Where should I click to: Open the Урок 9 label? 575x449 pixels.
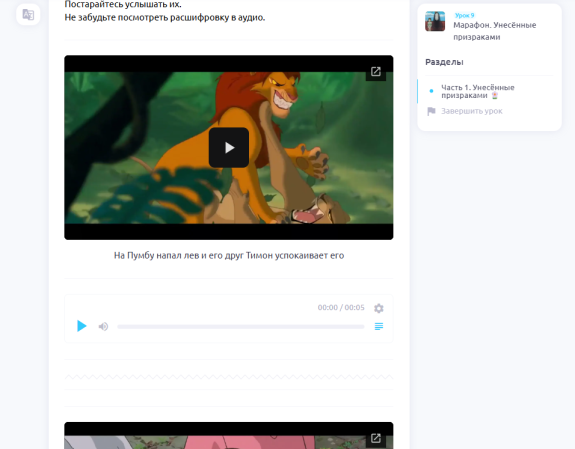click(464, 15)
